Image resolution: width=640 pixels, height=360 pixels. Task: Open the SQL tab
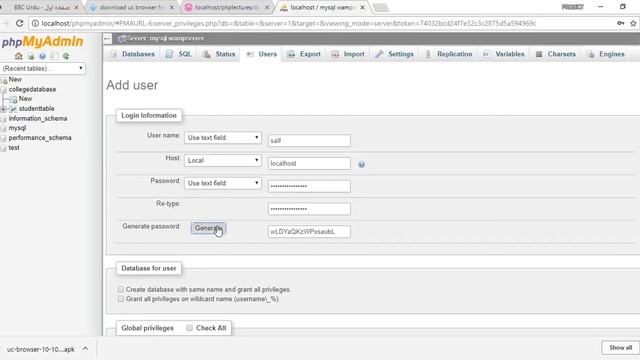[x=179, y=54]
